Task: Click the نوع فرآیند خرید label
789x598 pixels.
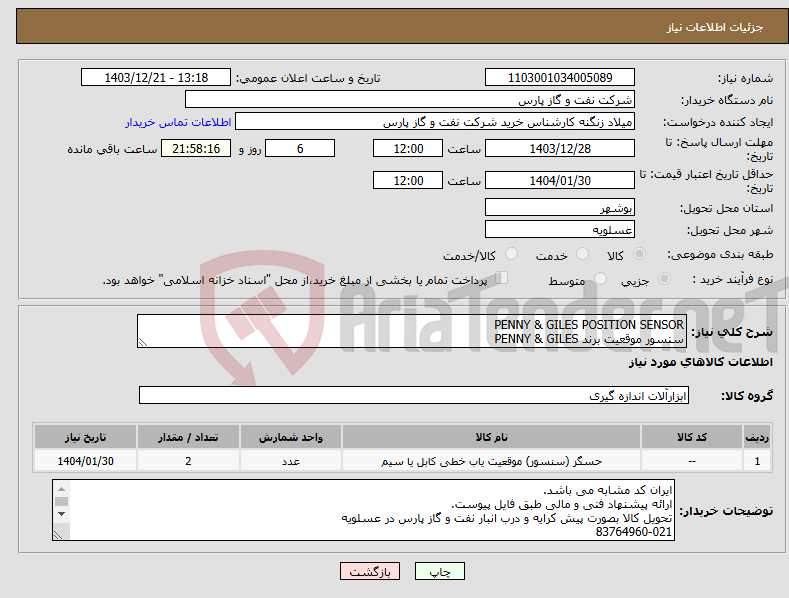Action: [x=733, y=279]
